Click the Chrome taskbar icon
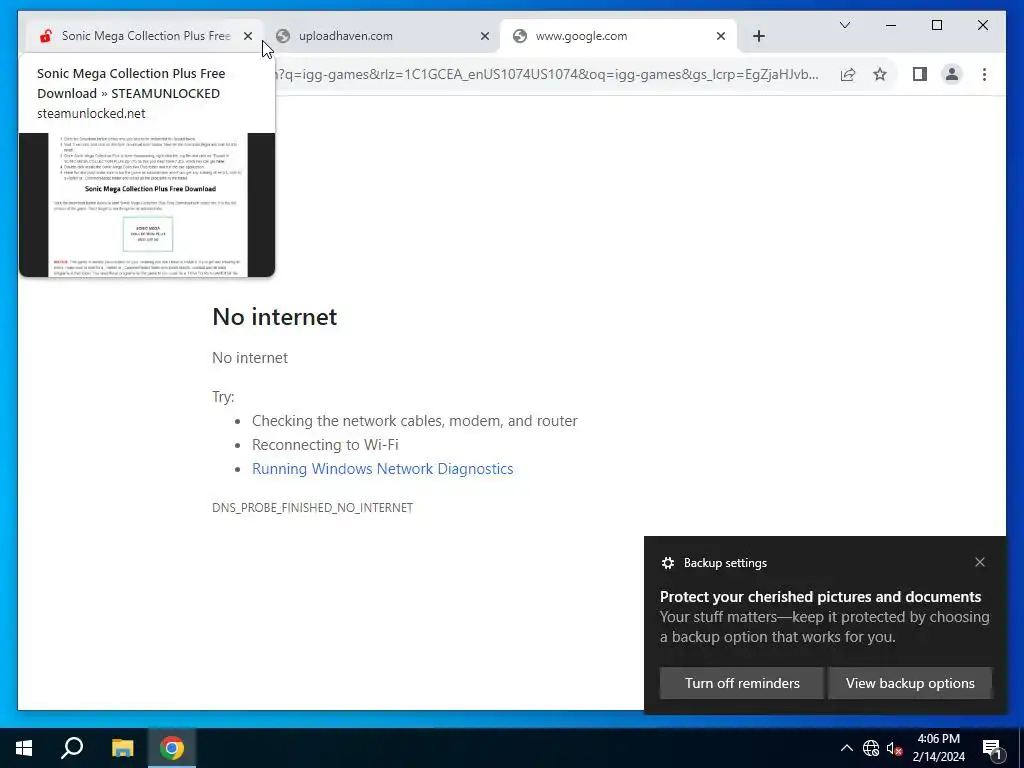The width and height of the screenshot is (1024, 768). 172,748
